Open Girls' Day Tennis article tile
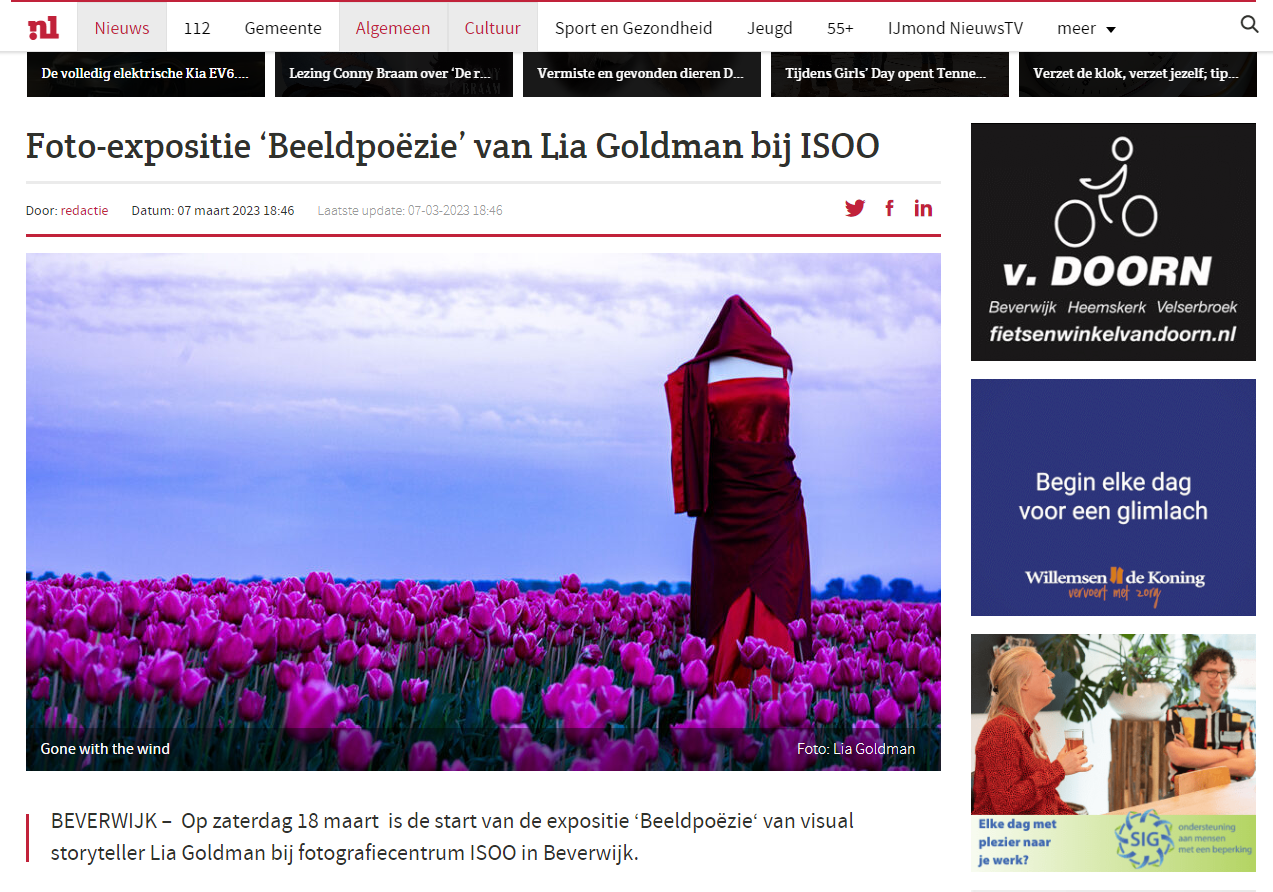This screenshot has width=1273, height=892. [890, 74]
